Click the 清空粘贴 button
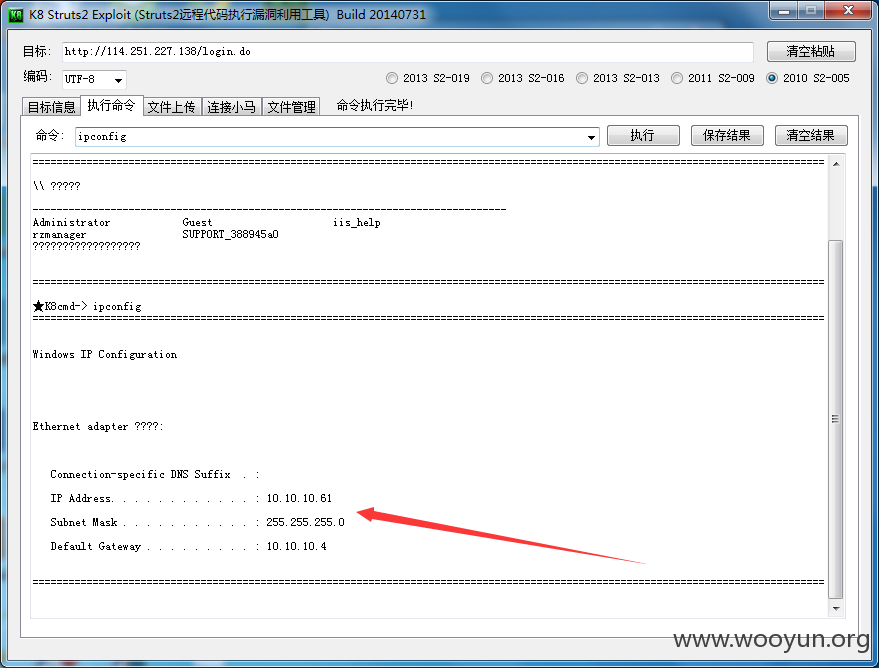Viewport: 879px width, 668px height. [811, 51]
